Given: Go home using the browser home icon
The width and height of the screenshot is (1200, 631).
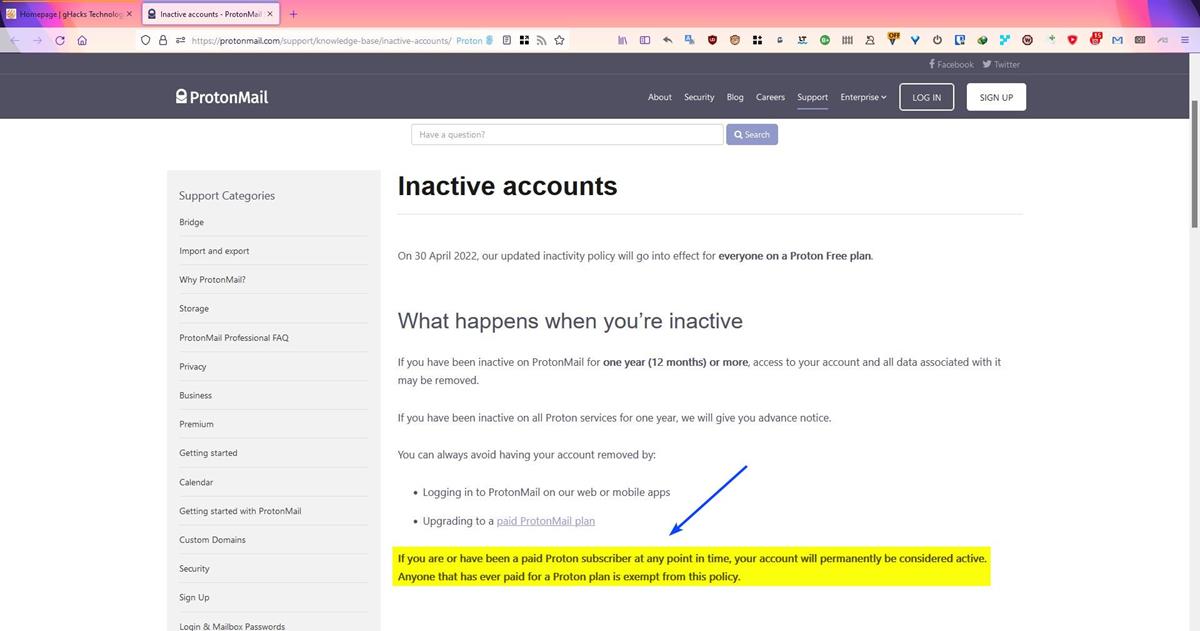Looking at the screenshot, I should pyautogui.click(x=82, y=40).
